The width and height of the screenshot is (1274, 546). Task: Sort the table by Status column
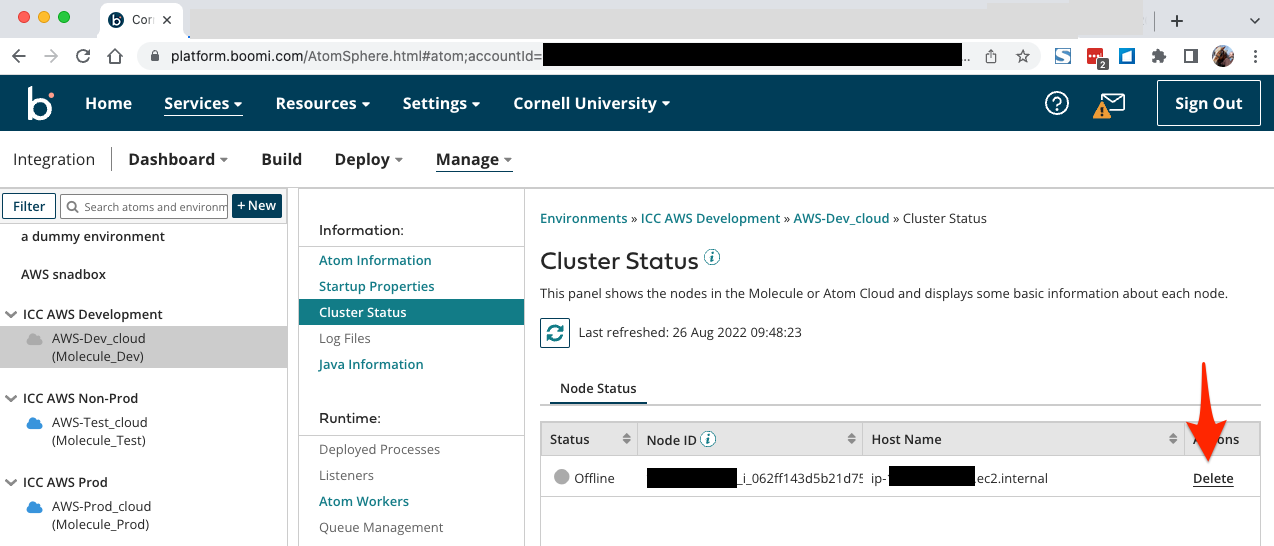tap(627, 439)
